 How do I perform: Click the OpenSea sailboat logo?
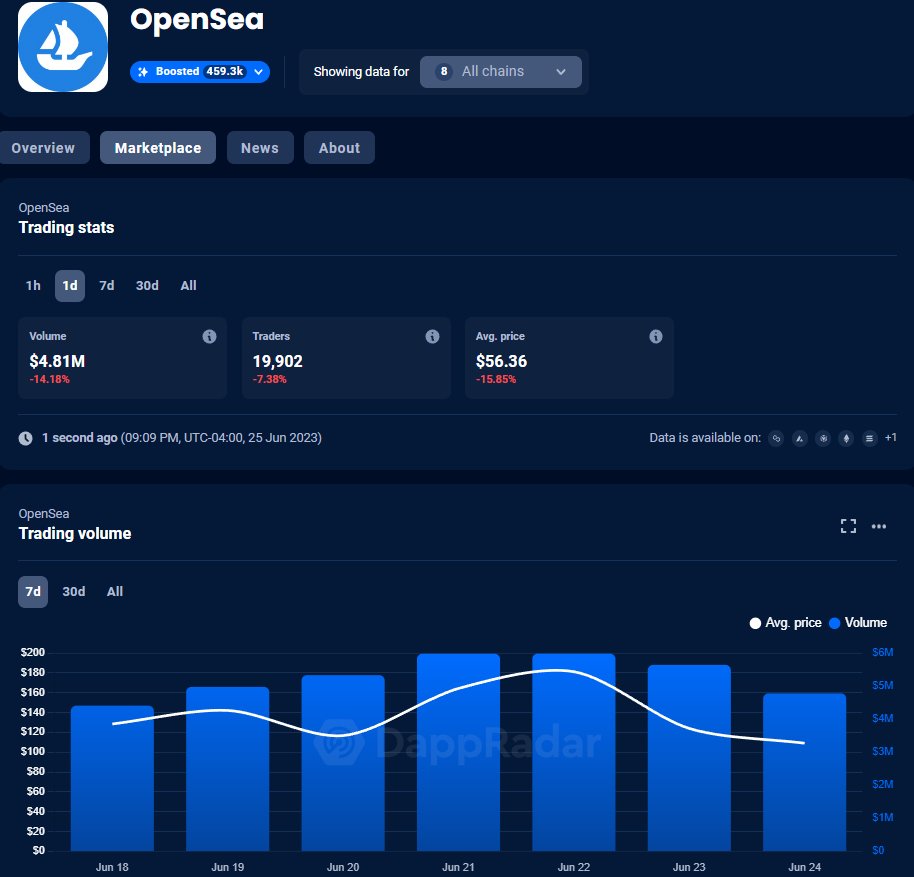click(x=63, y=47)
